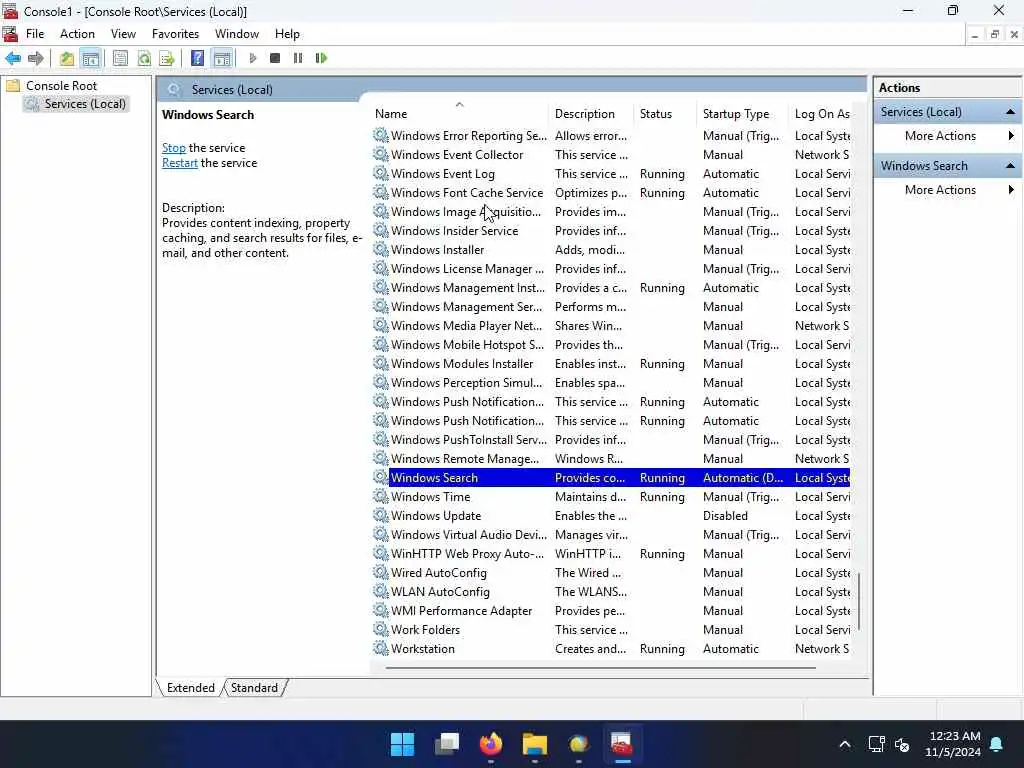Image resolution: width=1024 pixels, height=768 pixels.
Task: Start Service using the play icon
Action: (x=253, y=58)
